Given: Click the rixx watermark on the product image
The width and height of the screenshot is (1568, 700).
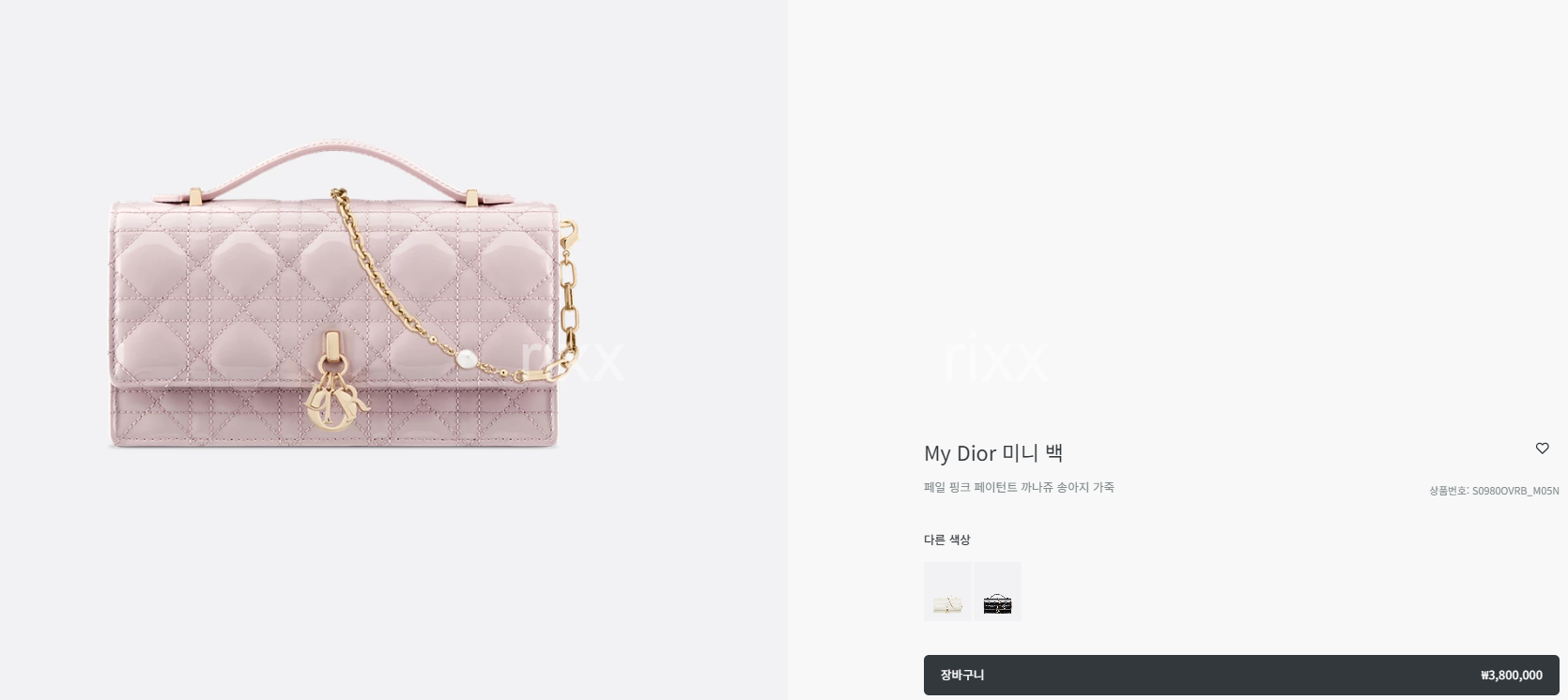Looking at the screenshot, I should [573, 359].
